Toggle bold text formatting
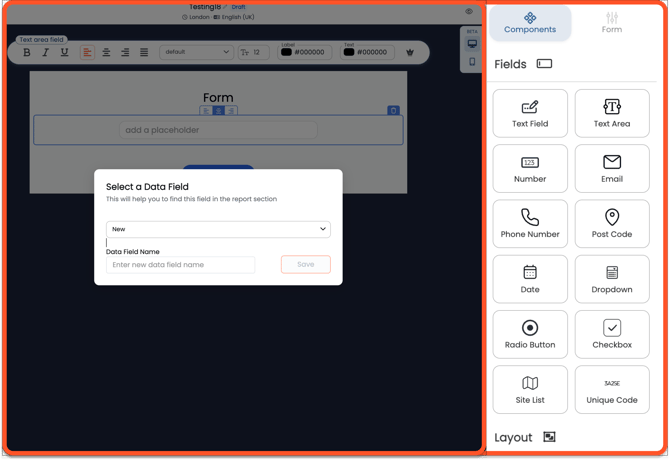Image resolution: width=670 pixels, height=460 pixels. (27, 52)
